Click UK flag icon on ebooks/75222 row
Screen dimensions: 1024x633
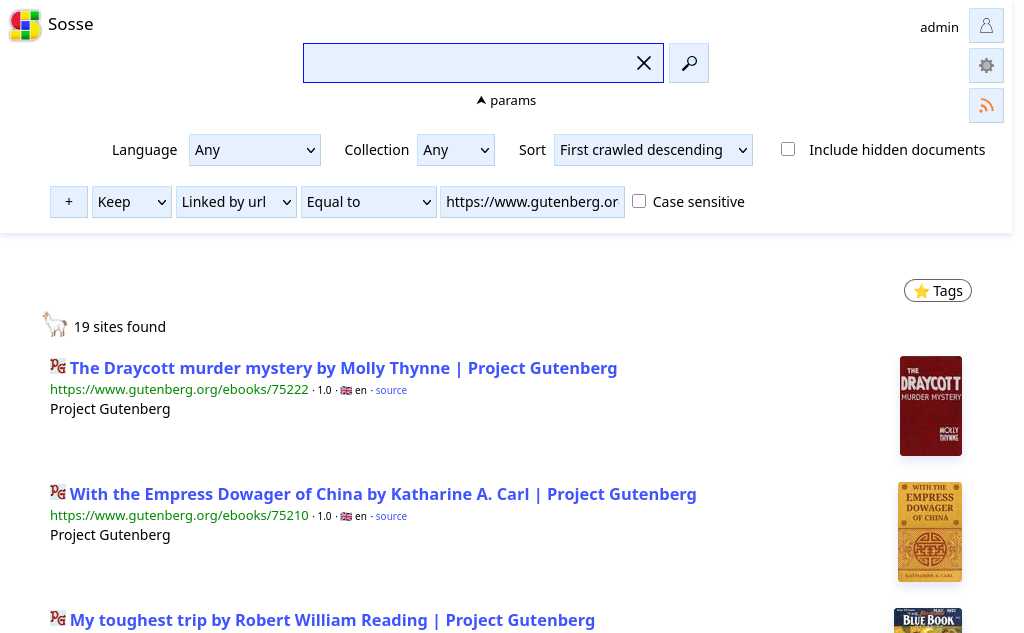click(346, 391)
